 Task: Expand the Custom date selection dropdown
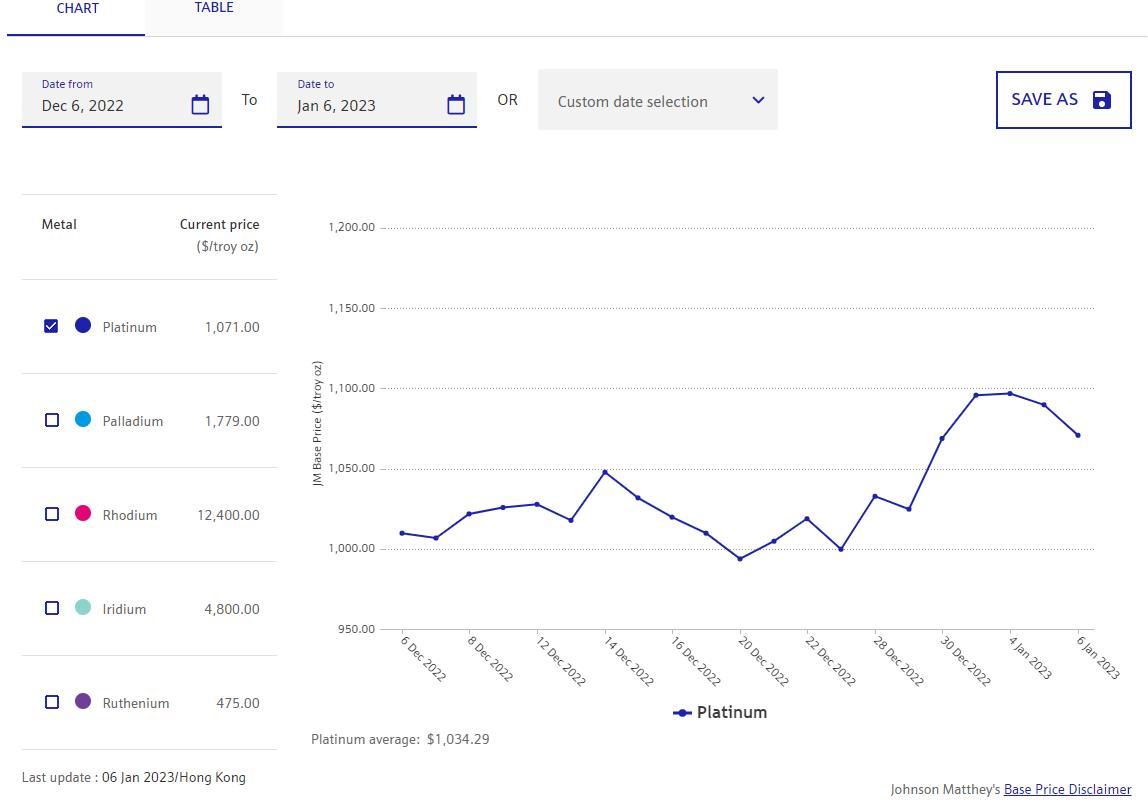pyautogui.click(x=657, y=100)
